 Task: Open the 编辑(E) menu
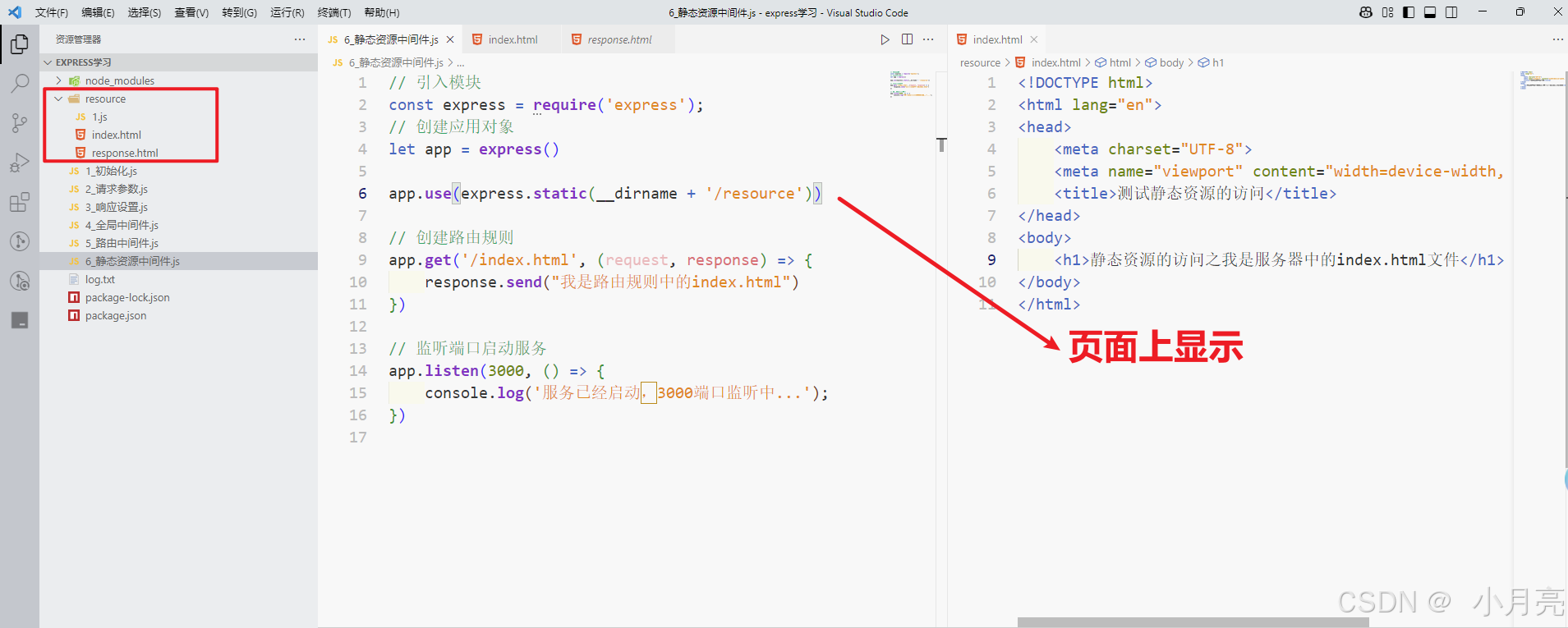pos(98,12)
